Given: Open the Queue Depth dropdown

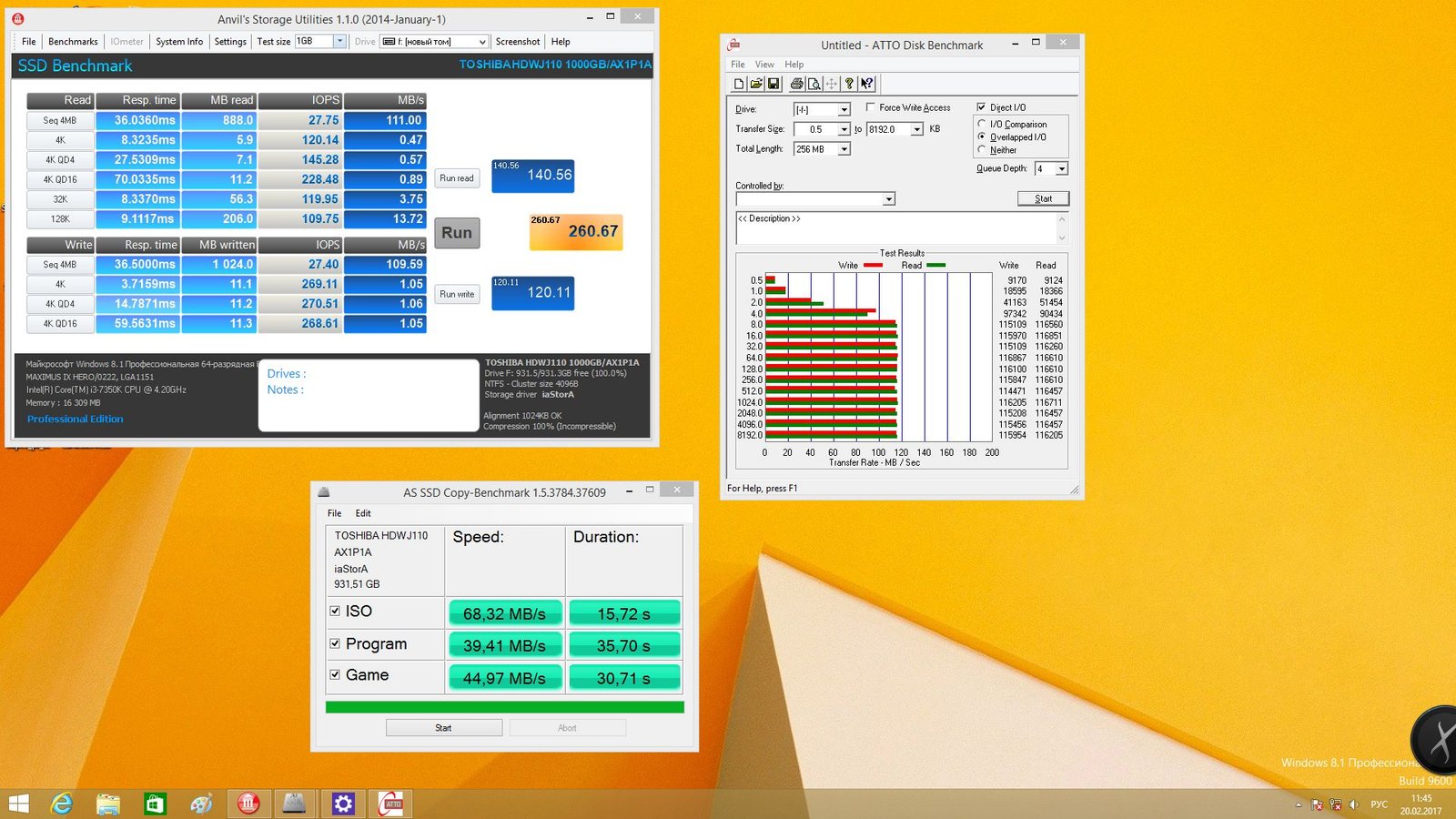Looking at the screenshot, I should (1062, 168).
